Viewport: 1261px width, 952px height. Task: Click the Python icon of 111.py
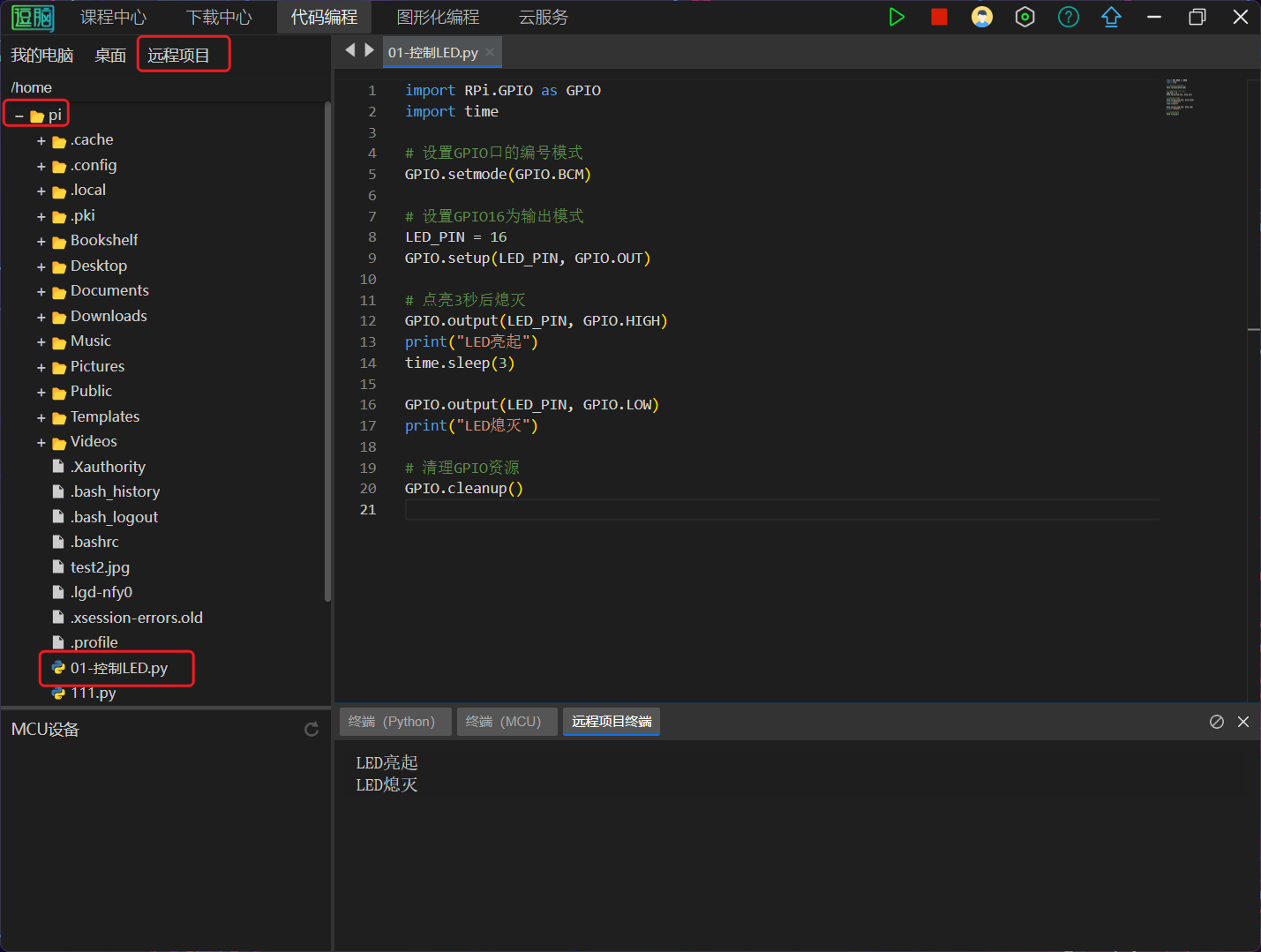tap(58, 693)
